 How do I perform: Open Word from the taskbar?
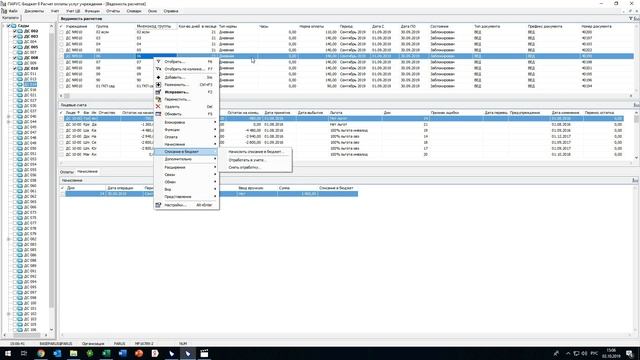tap(122, 353)
